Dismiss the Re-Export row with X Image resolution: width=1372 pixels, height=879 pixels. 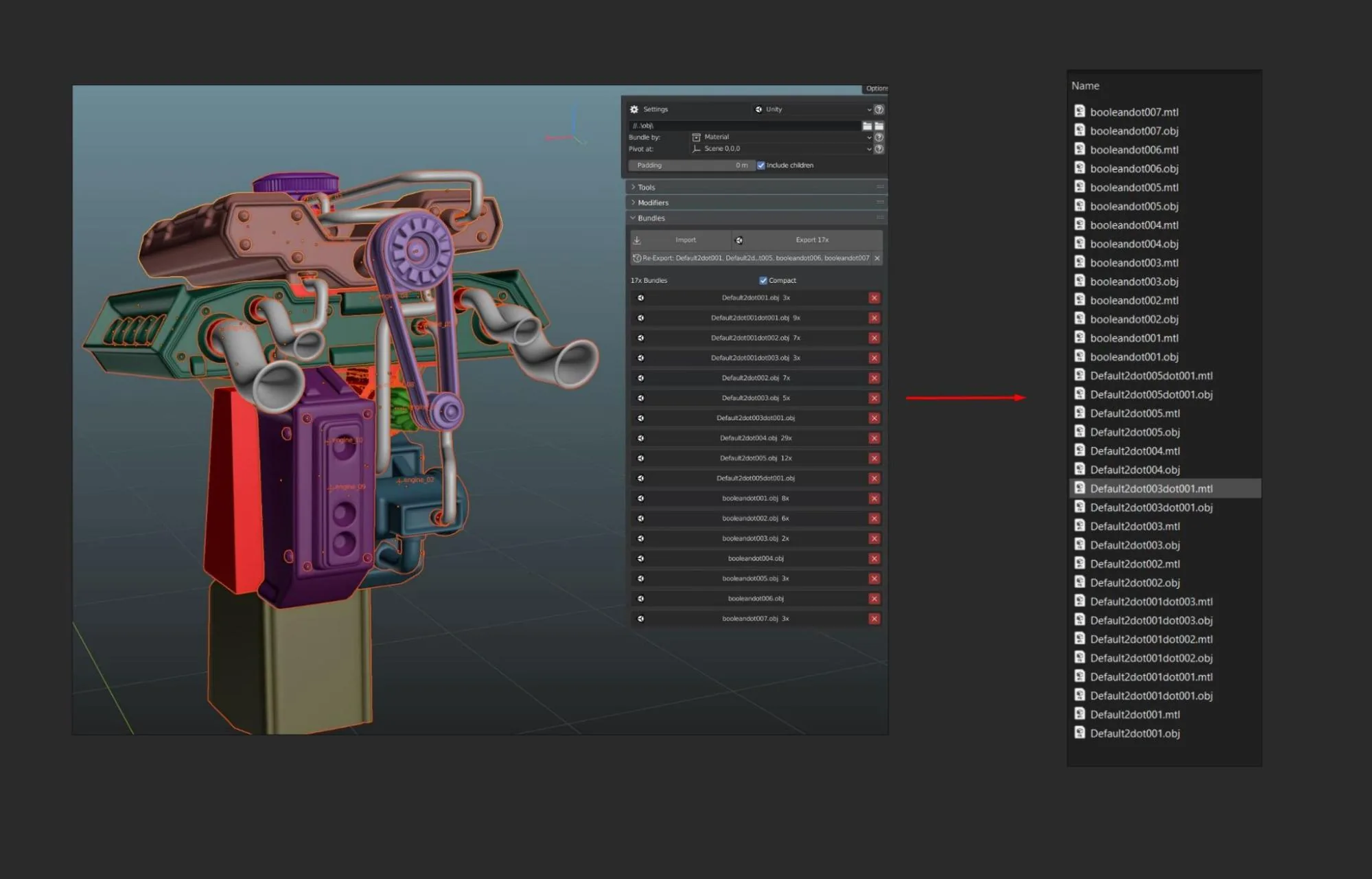click(877, 258)
